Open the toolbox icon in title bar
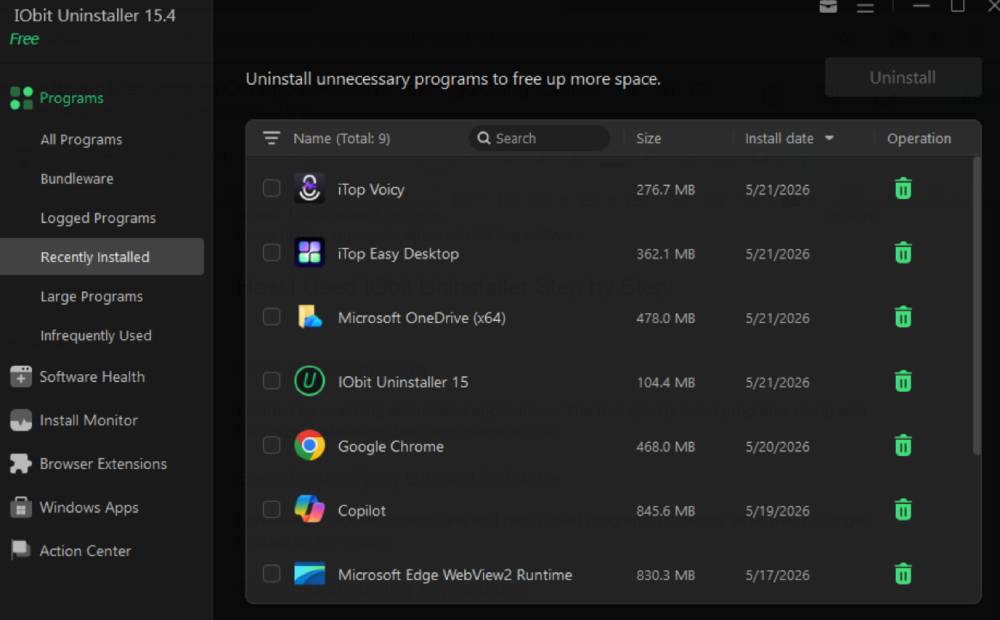The image size is (1000, 620). point(828,6)
